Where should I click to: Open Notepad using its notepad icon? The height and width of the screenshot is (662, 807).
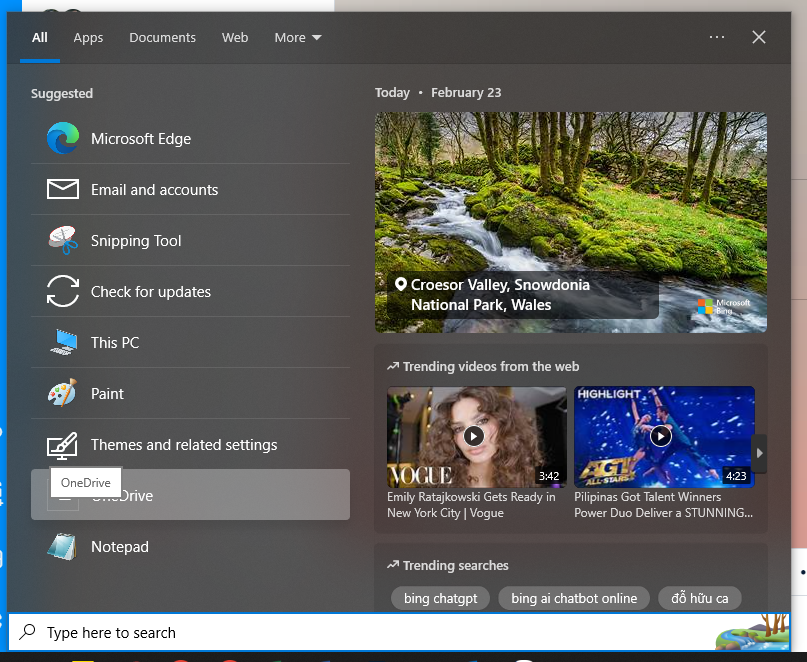62,546
